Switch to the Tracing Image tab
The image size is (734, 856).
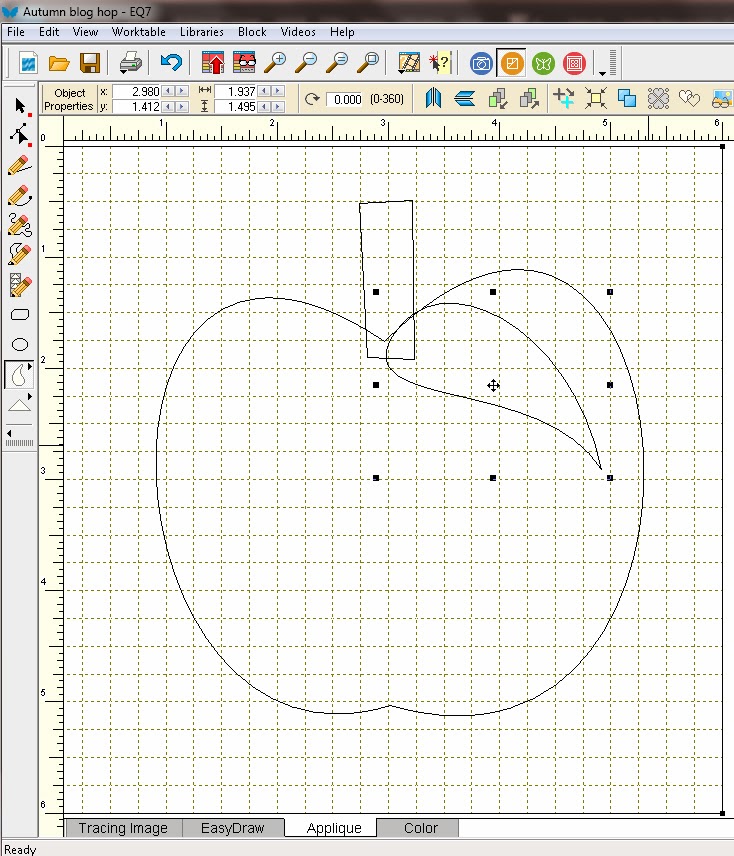[123, 828]
